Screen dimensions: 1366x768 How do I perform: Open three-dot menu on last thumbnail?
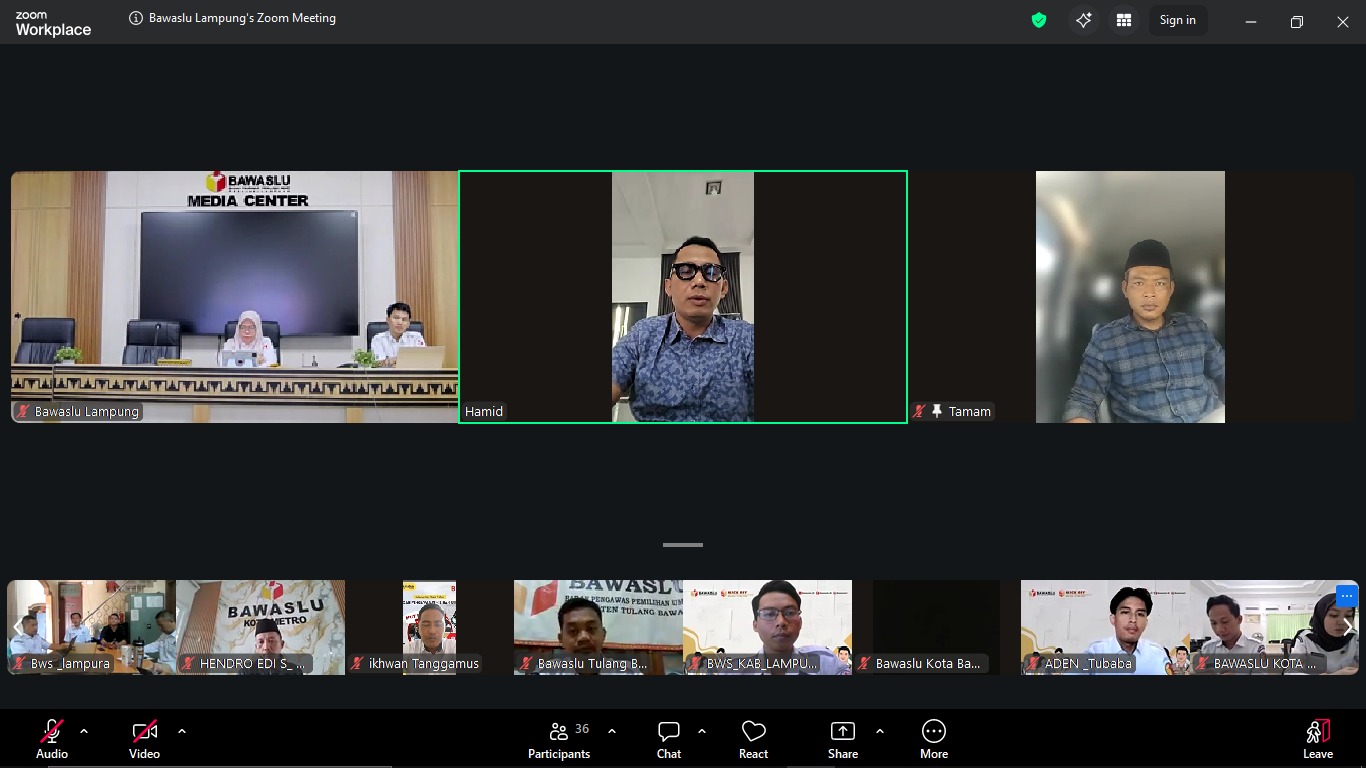coord(1346,596)
